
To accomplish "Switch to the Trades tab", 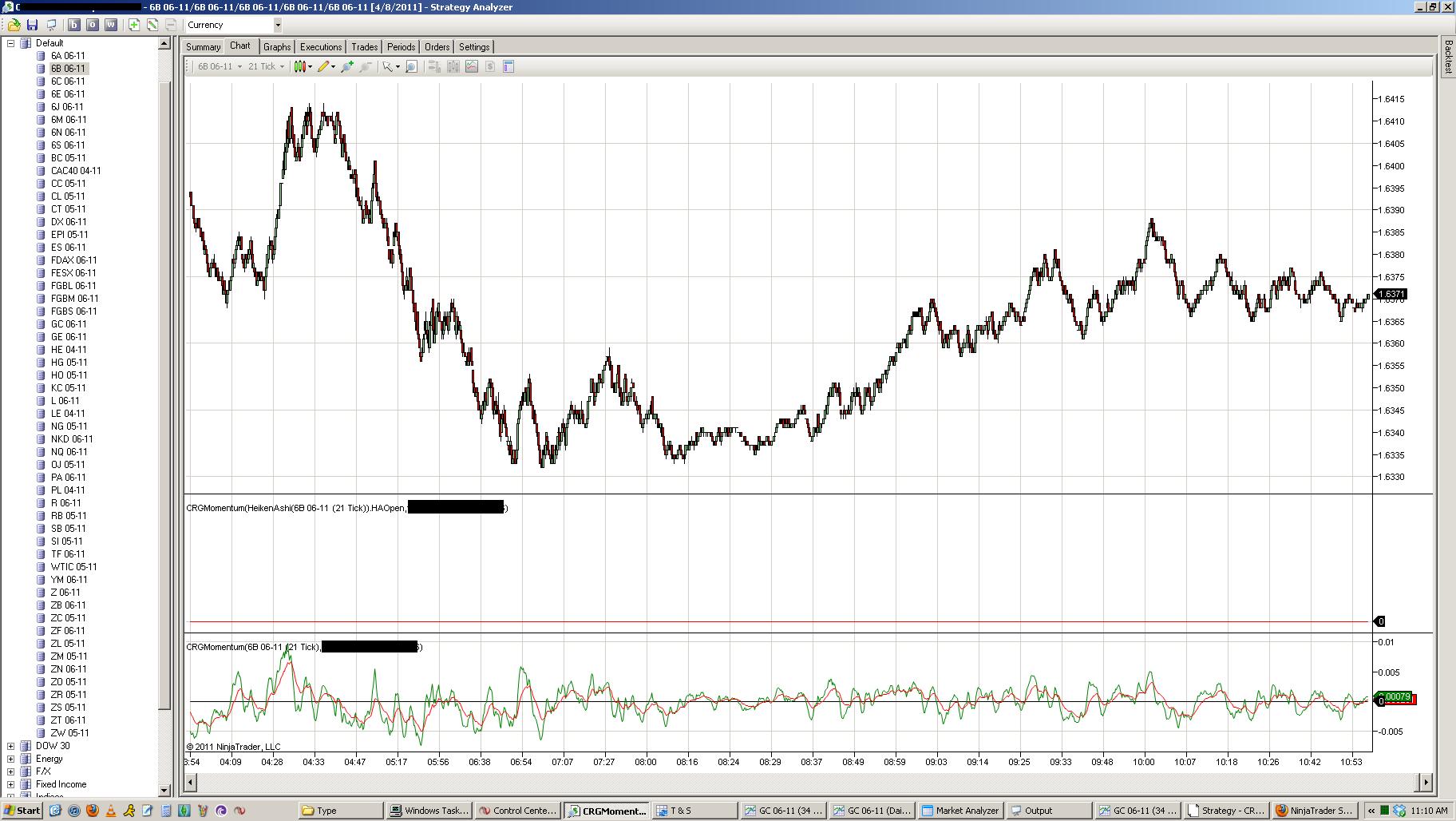I will [365, 47].
